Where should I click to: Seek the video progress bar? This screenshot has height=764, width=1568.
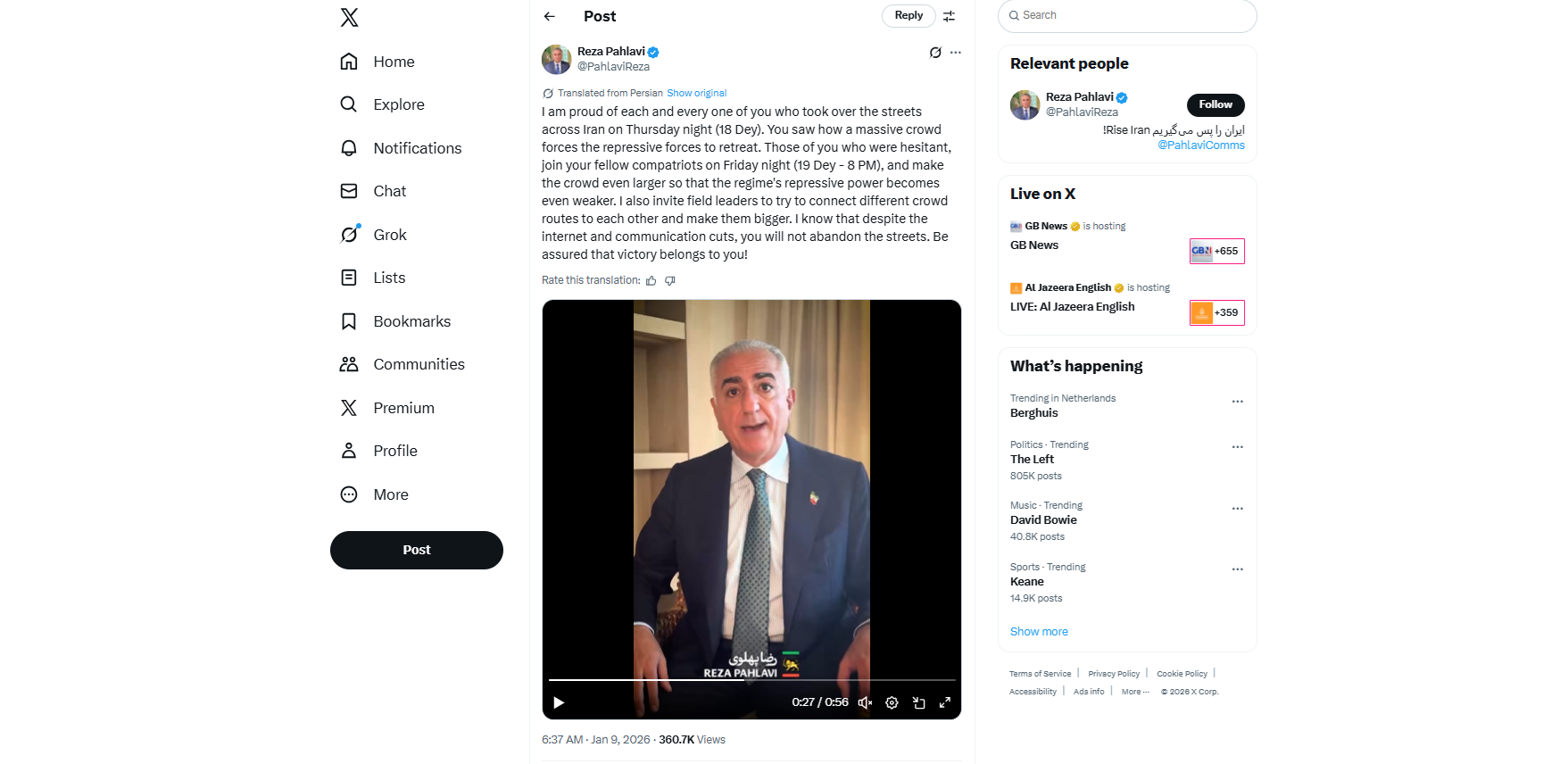[751, 680]
